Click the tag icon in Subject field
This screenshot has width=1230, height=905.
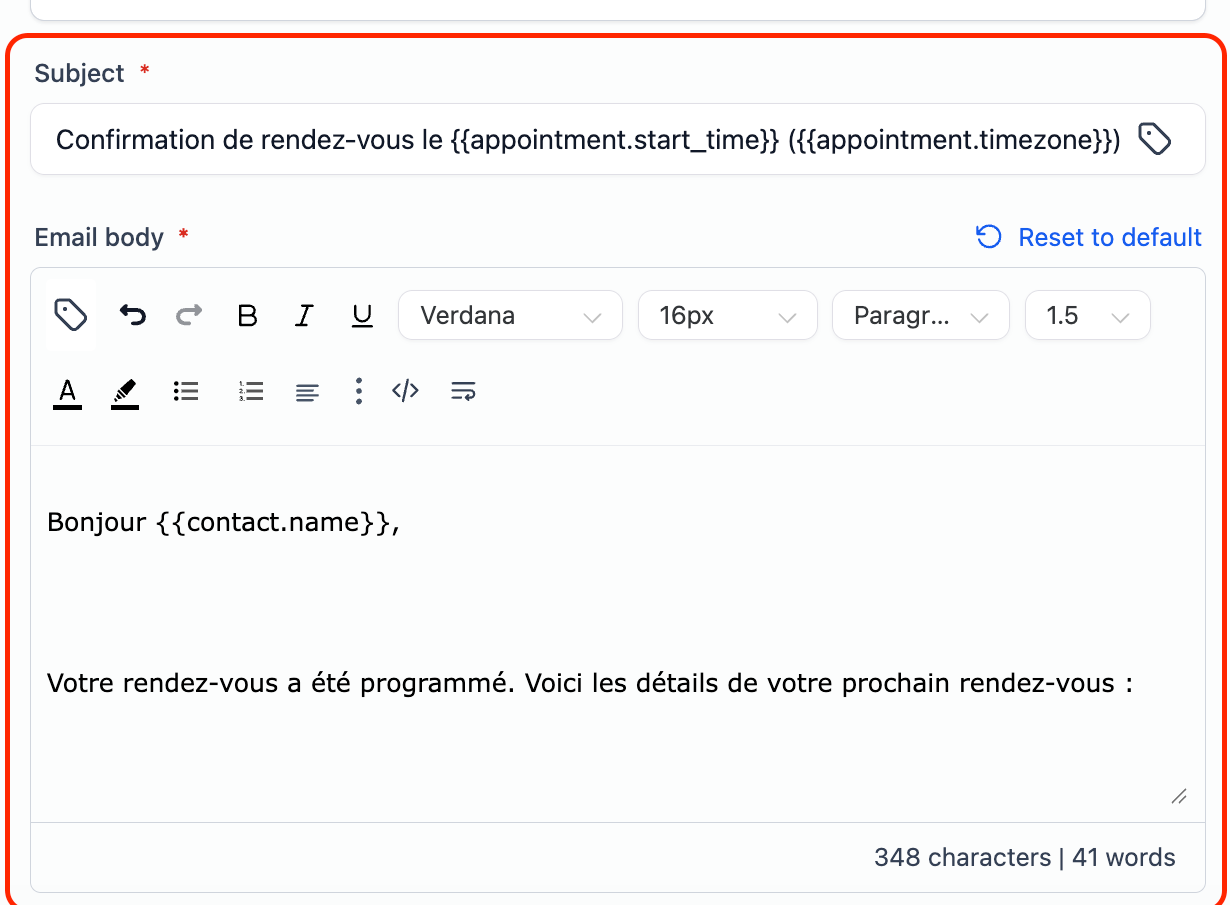pyautogui.click(x=1155, y=139)
